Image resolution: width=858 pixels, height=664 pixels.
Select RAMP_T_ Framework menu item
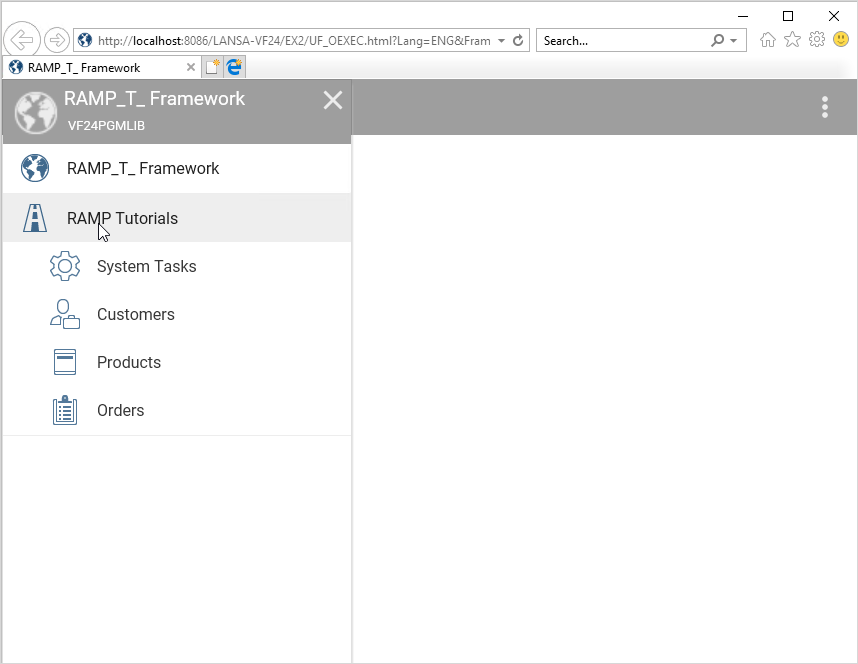pos(177,168)
